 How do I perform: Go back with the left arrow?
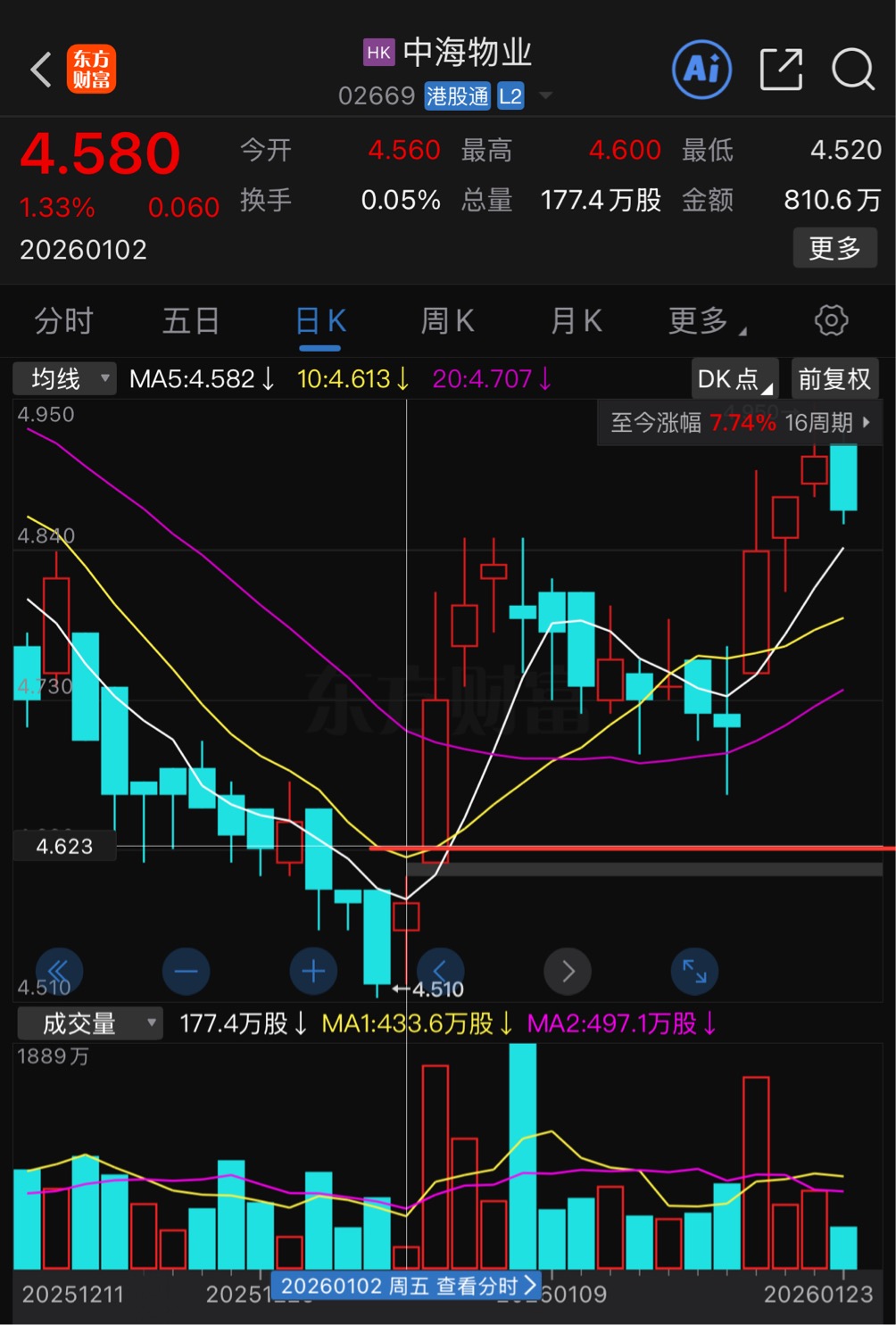click(x=40, y=70)
